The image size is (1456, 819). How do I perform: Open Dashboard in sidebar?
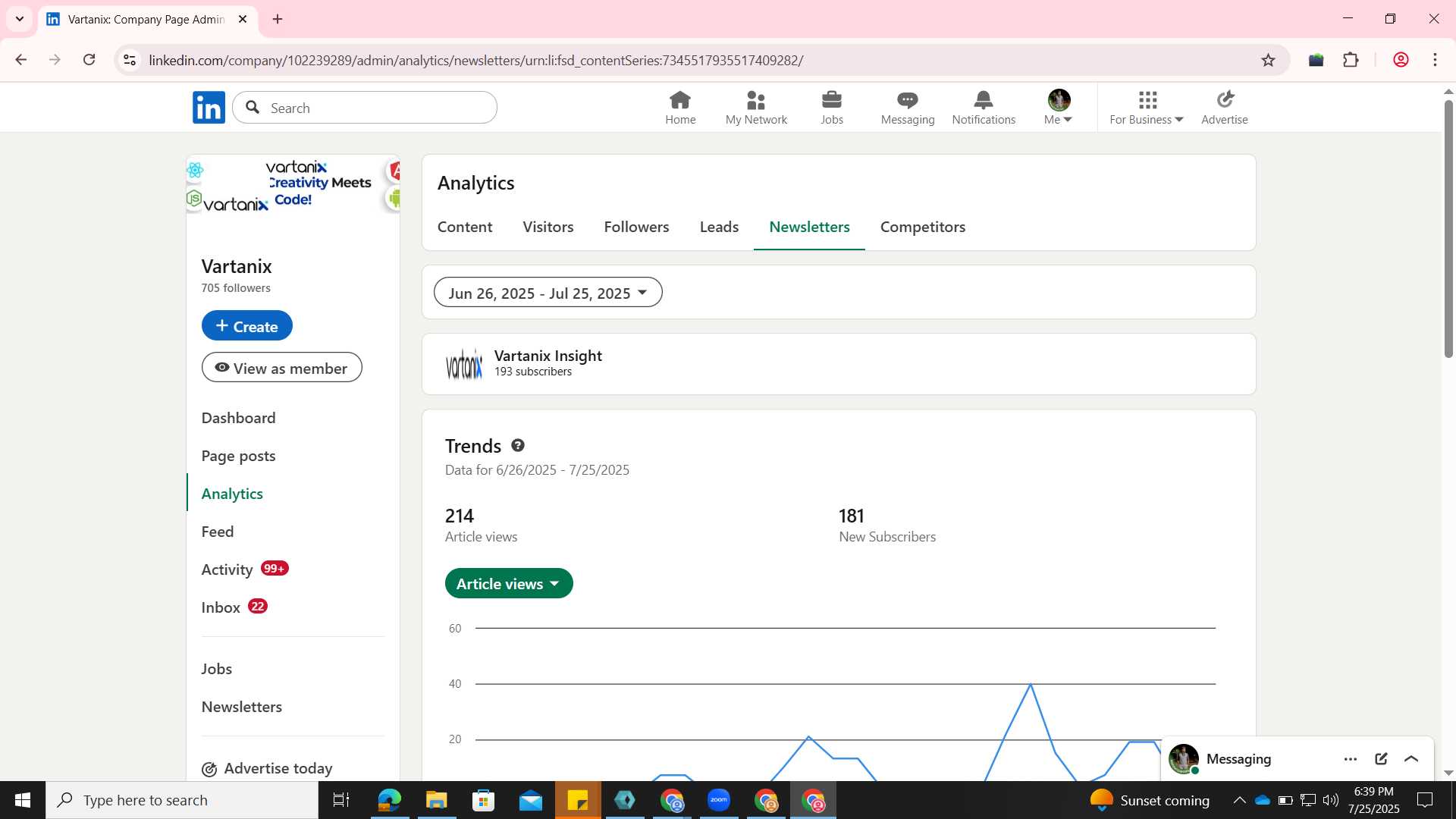click(238, 418)
